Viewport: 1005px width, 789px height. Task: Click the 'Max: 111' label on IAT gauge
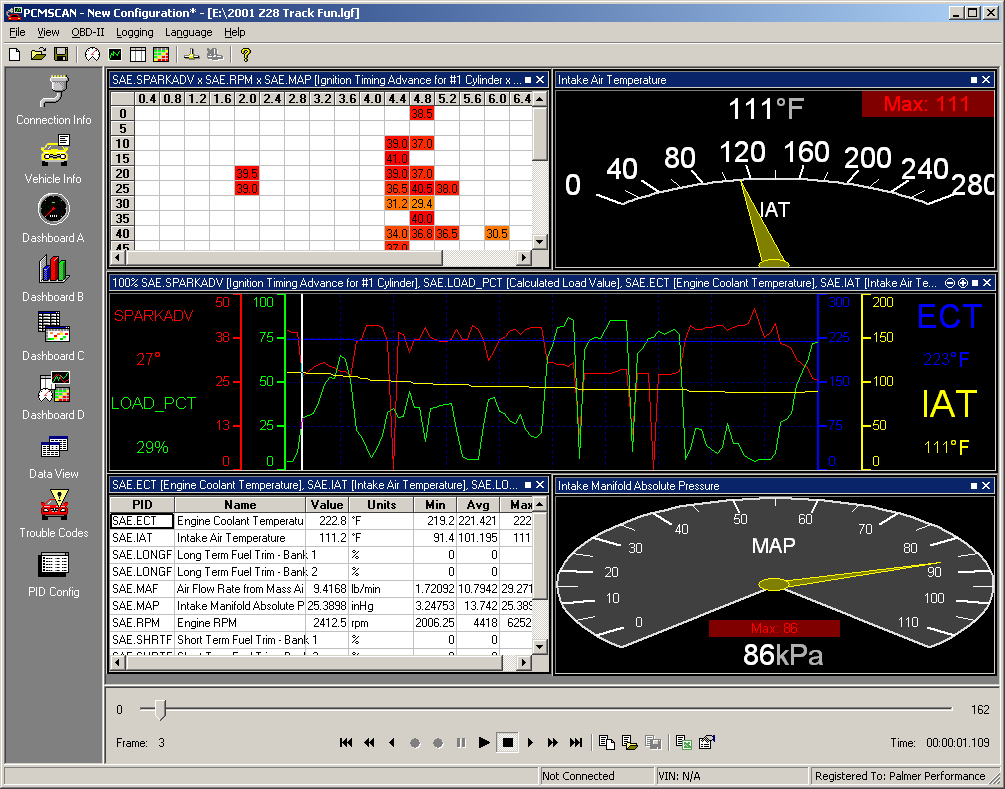pyautogui.click(x=927, y=104)
